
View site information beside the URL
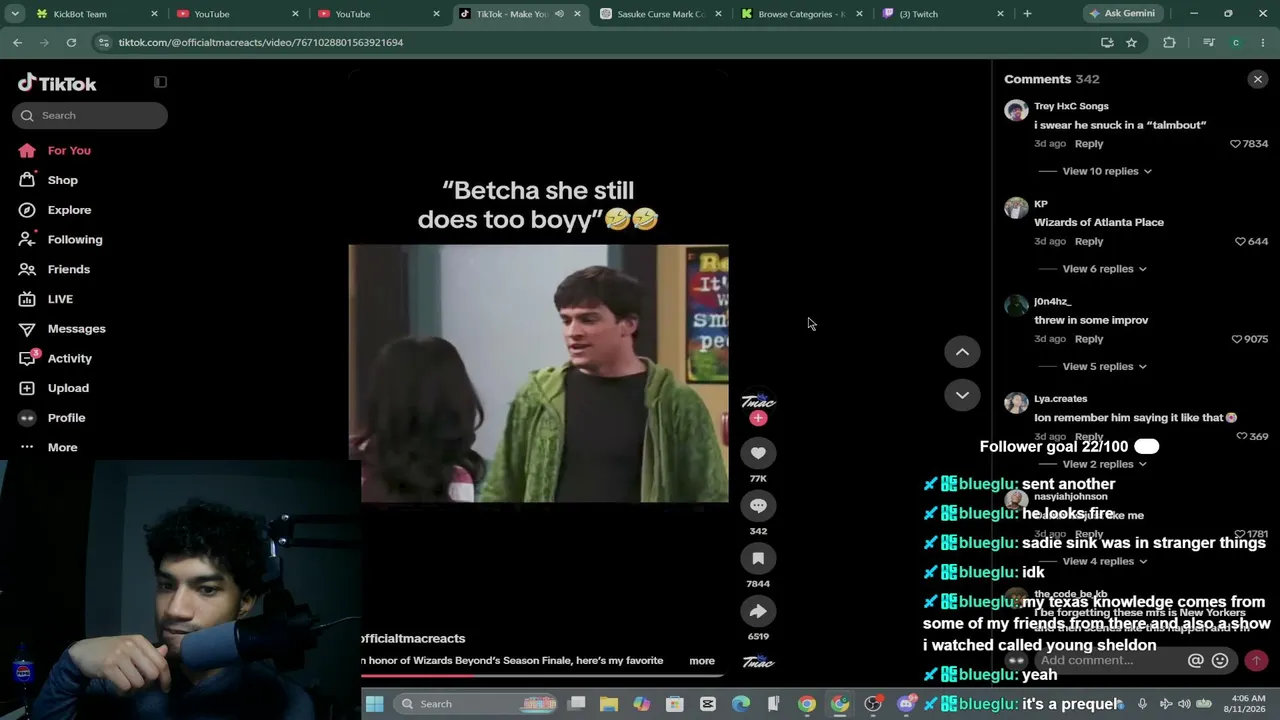[x=104, y=42]
